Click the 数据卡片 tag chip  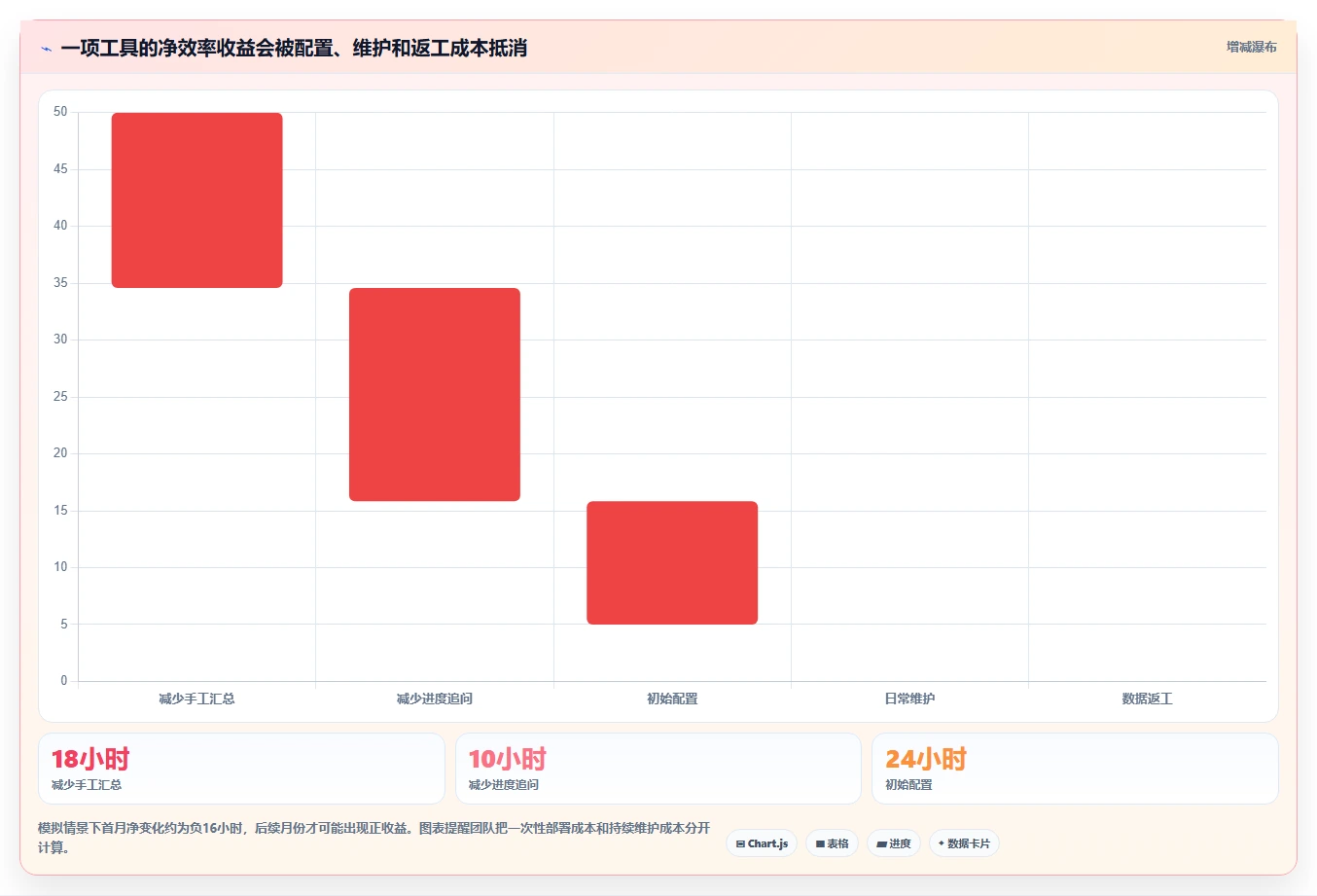tap(964, 843)
